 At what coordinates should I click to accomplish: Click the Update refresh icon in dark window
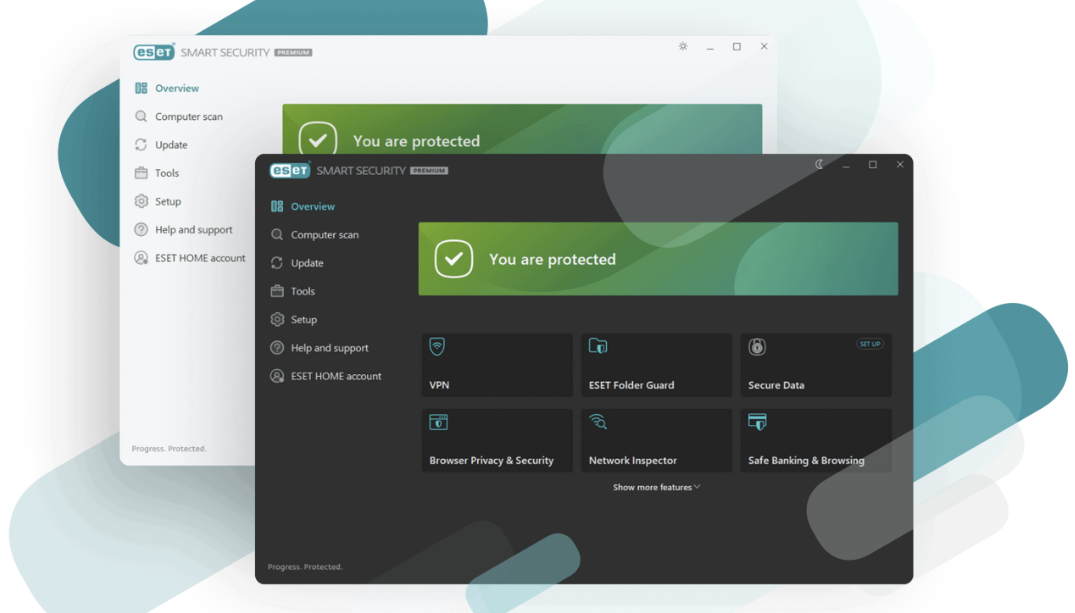coord(277,263)
